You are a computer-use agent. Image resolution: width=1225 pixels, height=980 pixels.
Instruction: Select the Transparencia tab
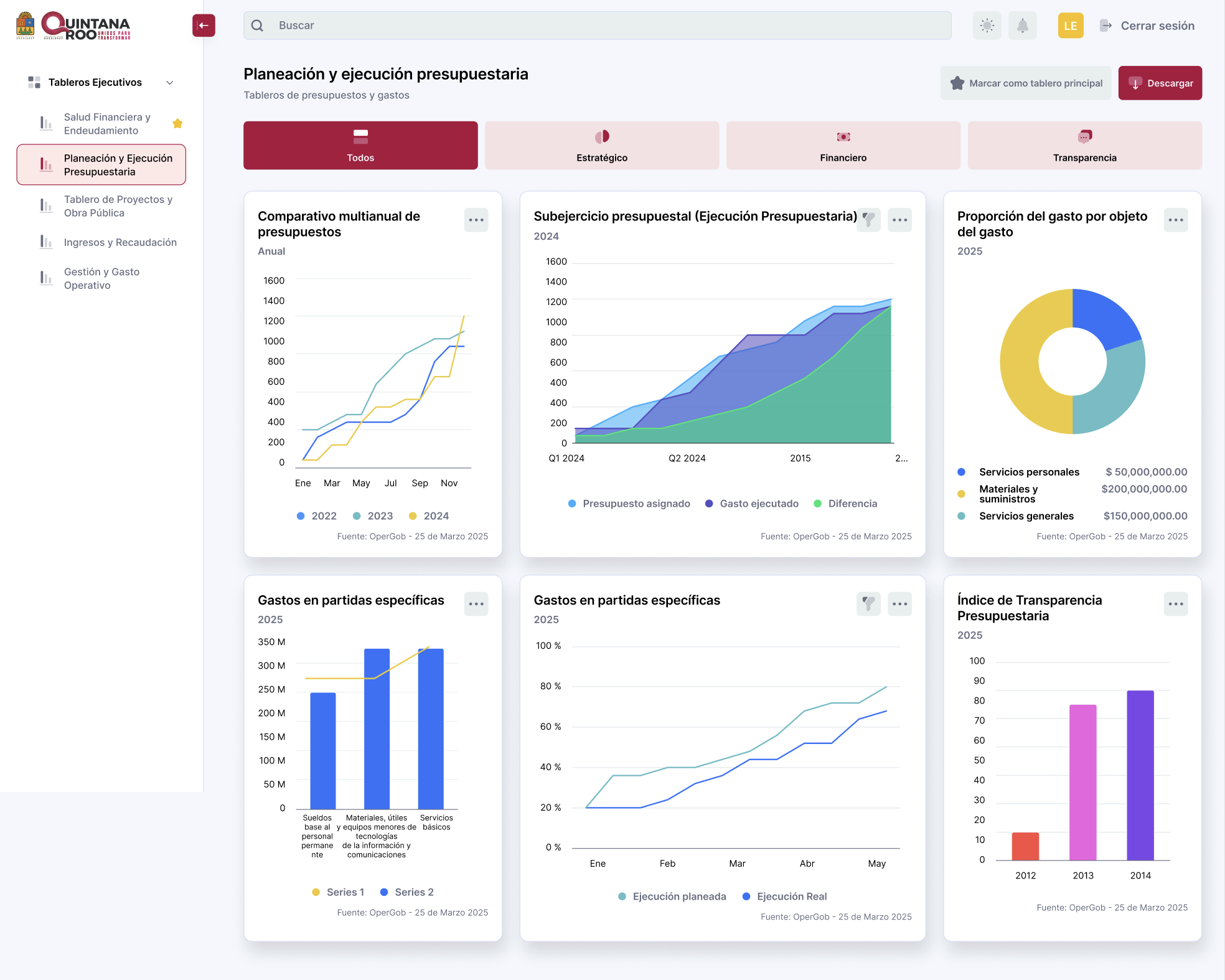pyautogui.click(x=1084, y=145)
